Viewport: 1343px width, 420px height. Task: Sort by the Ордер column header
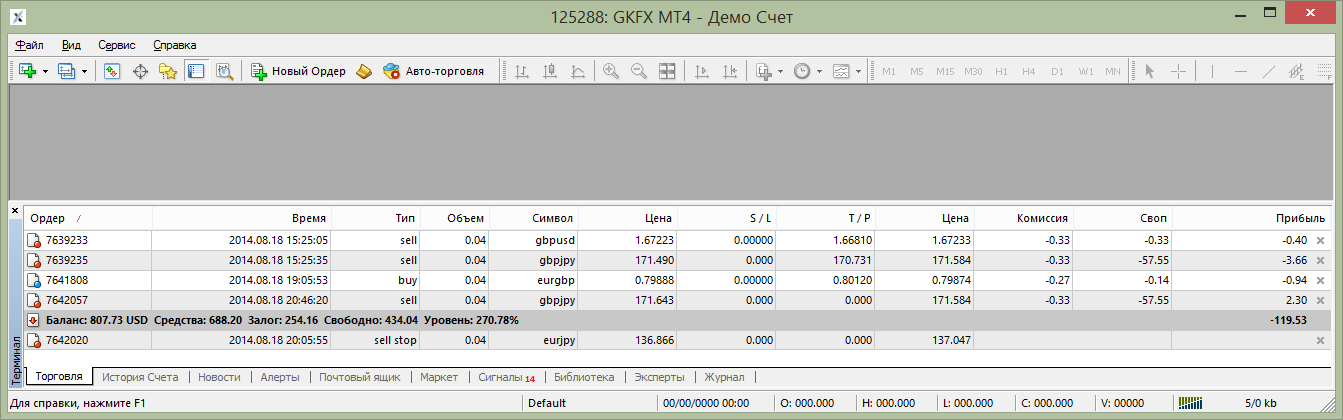88,218
